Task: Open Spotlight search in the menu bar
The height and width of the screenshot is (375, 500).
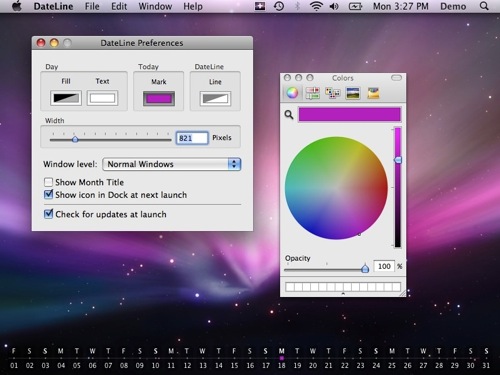Action: click(x=484, y=6)
